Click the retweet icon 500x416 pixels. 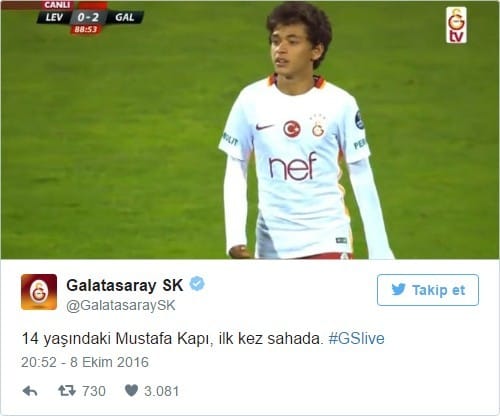(67, 391)
